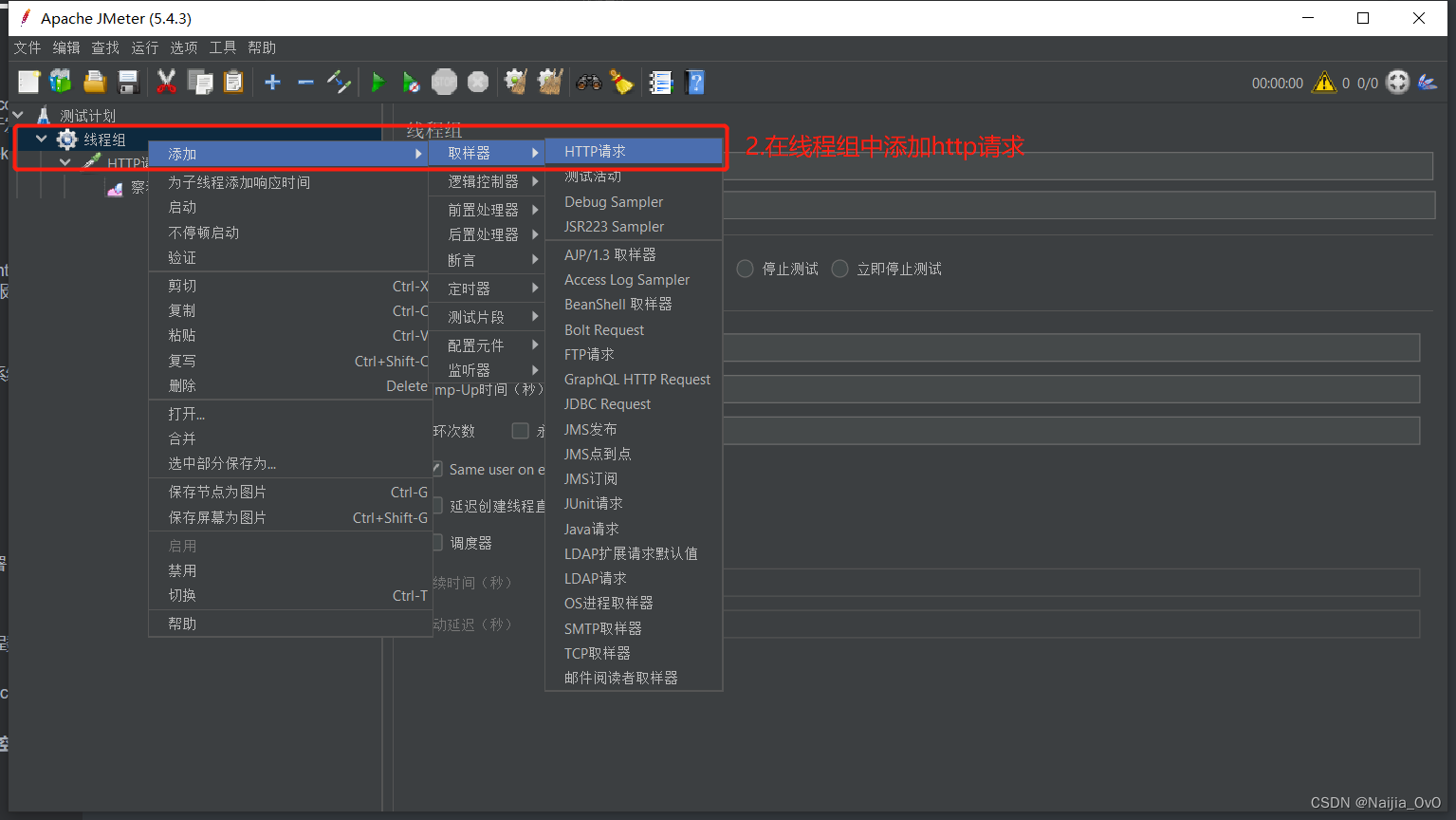This screenshot has width=1456, height=820.
Task: Click the Clear all results icon
Action: coord(550,83)
